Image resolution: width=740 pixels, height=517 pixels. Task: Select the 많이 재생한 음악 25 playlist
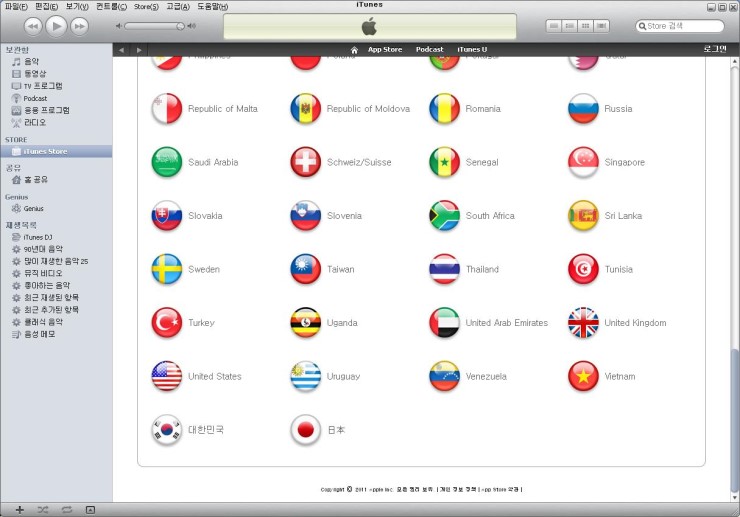pyautogui.click(x=56, y=261)
